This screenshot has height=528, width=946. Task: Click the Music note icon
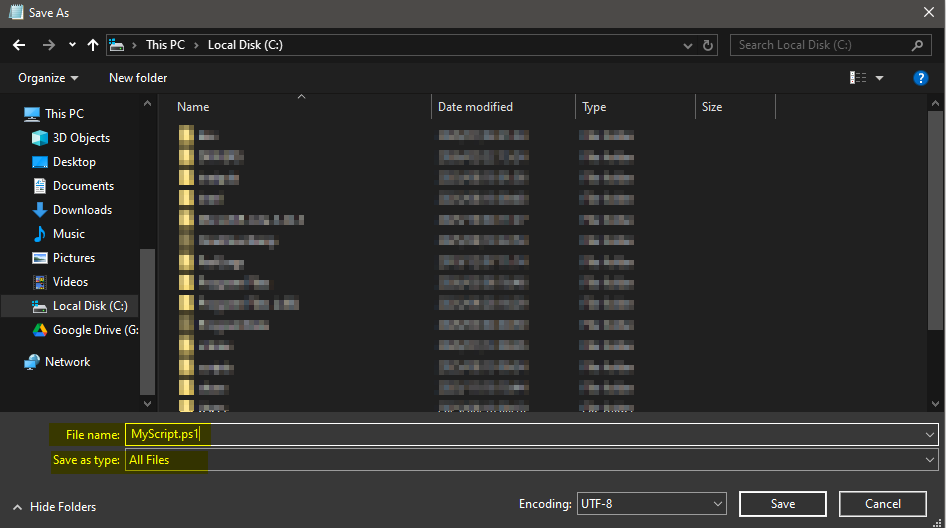(40, 234)
